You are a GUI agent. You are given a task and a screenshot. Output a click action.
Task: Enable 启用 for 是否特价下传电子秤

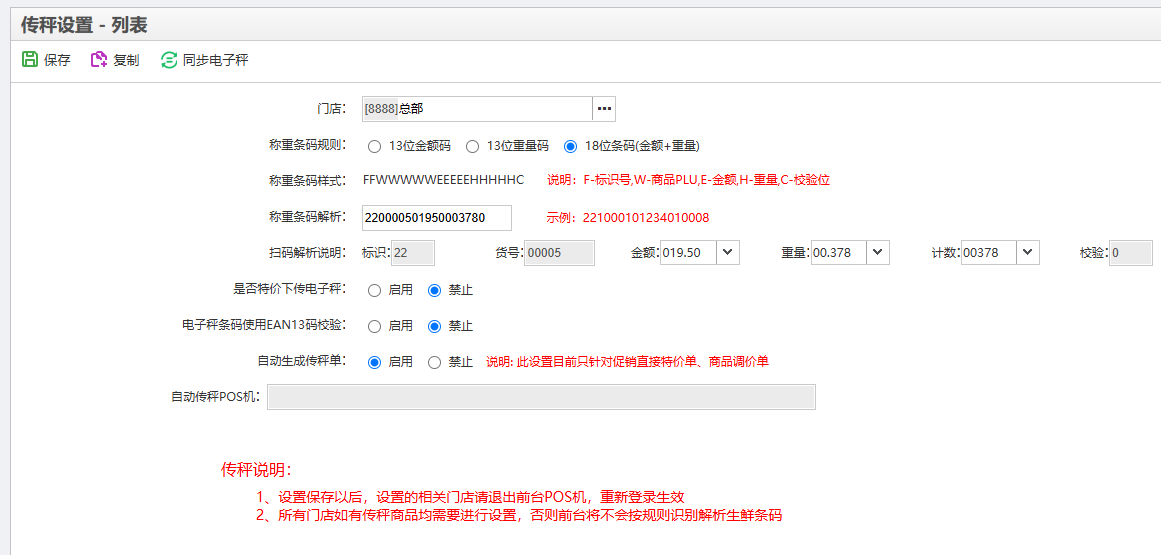375,290
